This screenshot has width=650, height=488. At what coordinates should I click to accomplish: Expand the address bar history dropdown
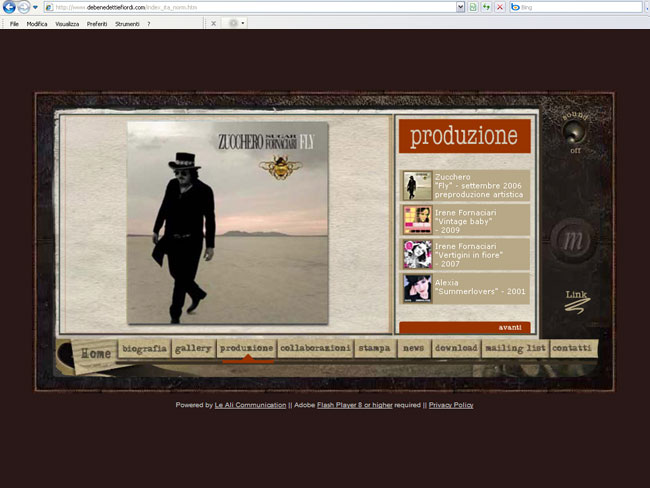coord(460,7)
